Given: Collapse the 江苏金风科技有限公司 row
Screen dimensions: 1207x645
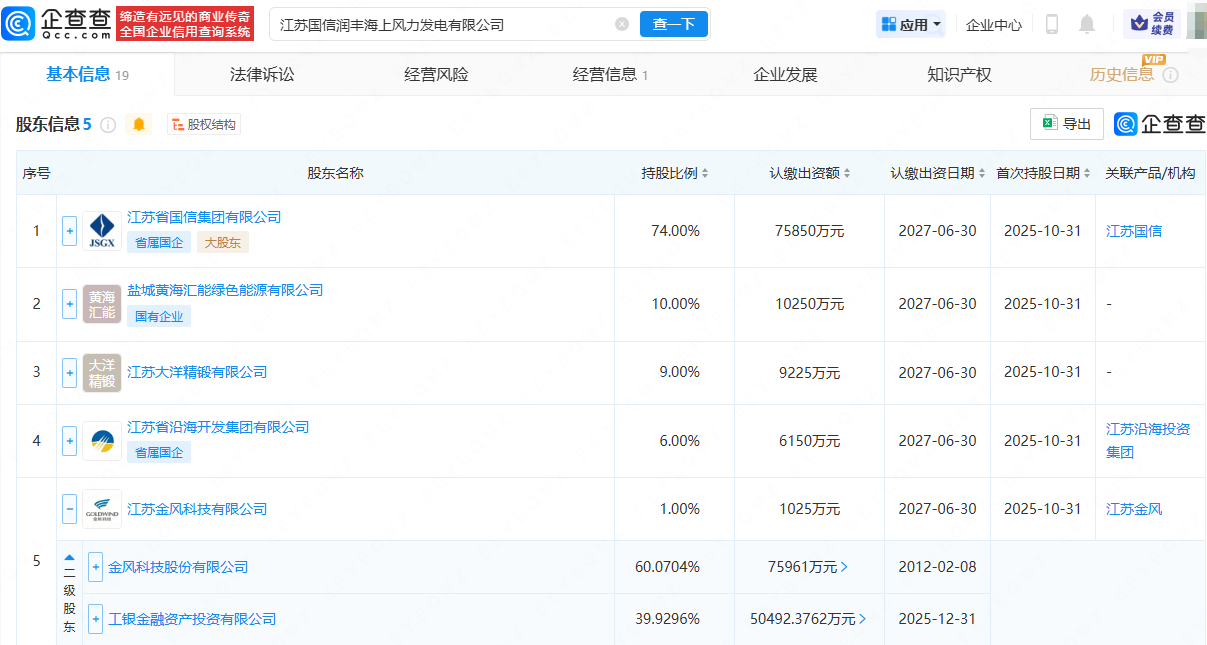Looking at the screenshot, I should 69,509.
